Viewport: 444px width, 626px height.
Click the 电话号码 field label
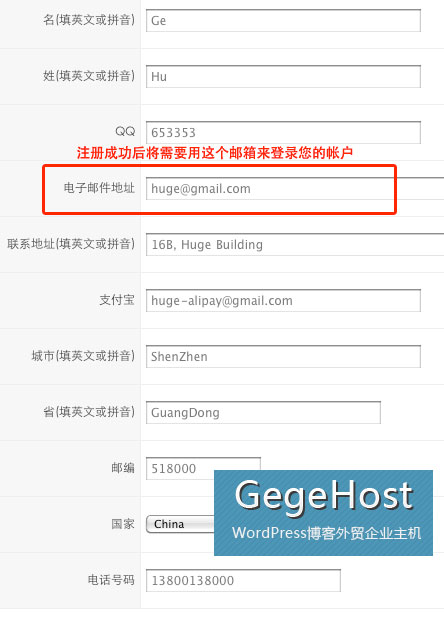(111, 580)
